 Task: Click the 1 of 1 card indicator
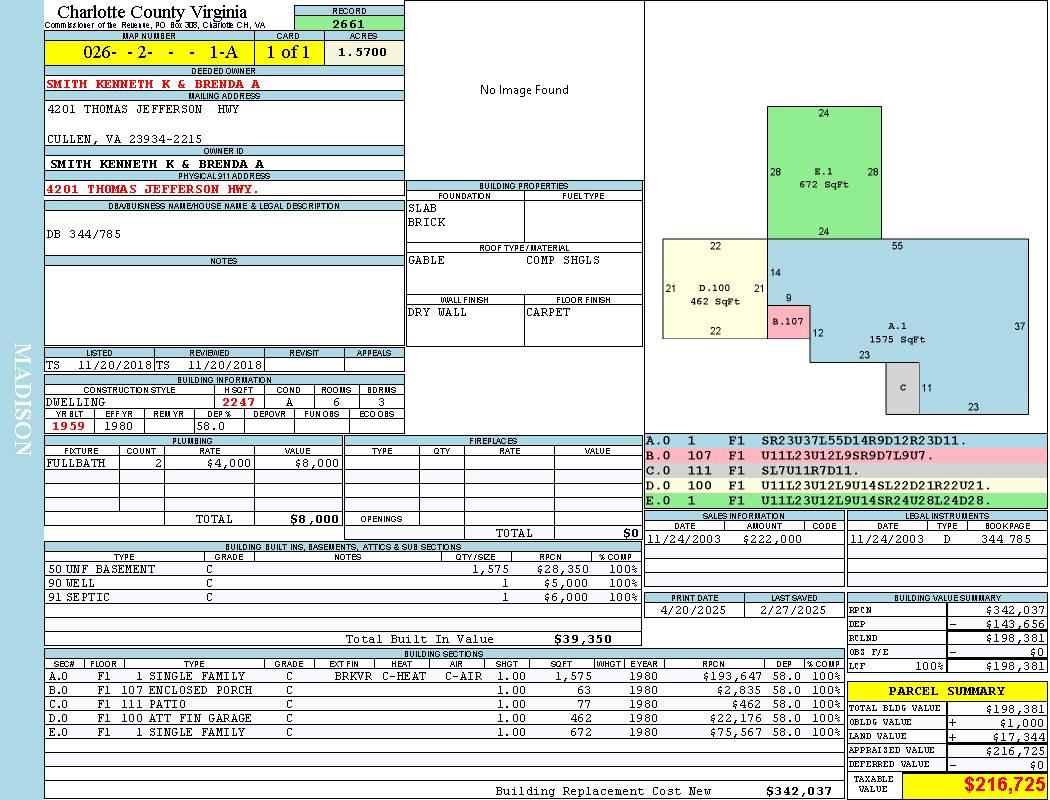288,53
